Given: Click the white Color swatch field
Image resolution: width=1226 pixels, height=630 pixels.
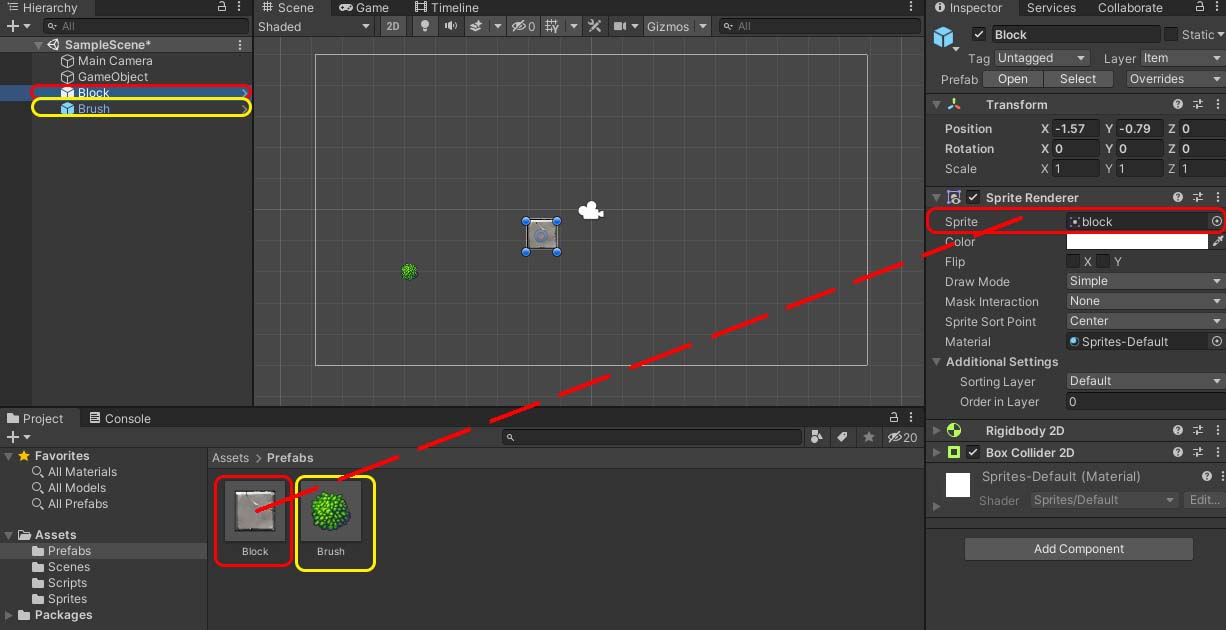Looking at the screenshot, I should coord(1137,242).
